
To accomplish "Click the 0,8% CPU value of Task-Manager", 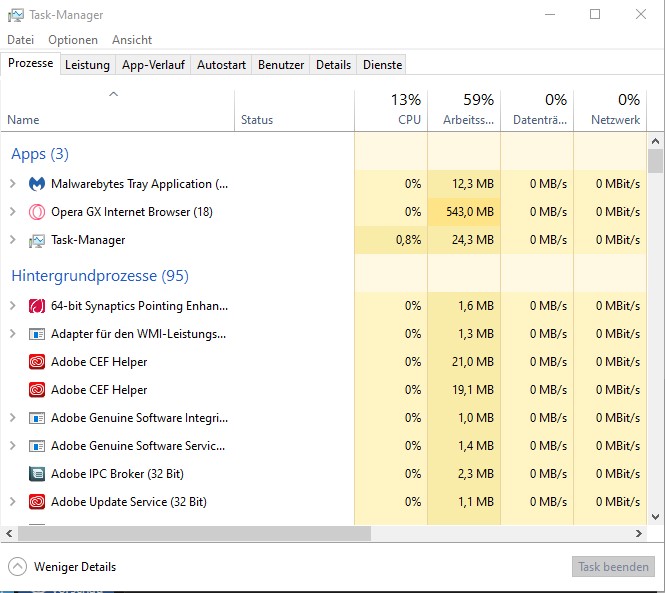I will click(x=408, y=240).
